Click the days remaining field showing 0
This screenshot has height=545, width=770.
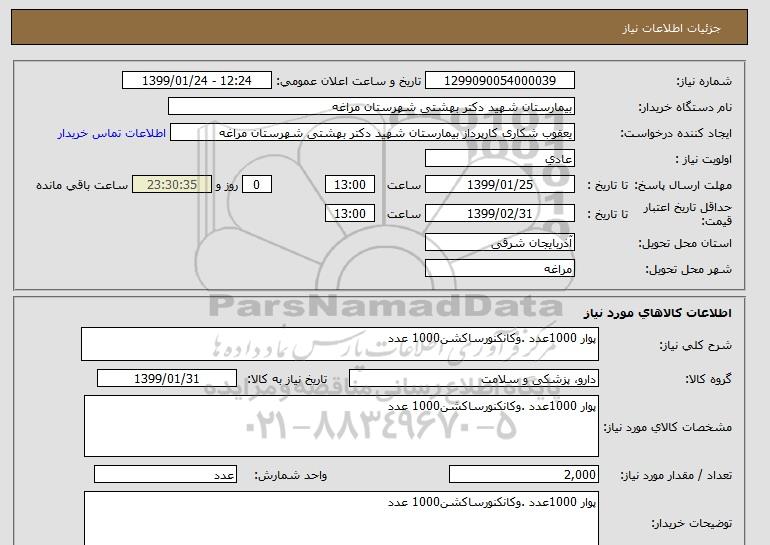(x=258, y=185)
